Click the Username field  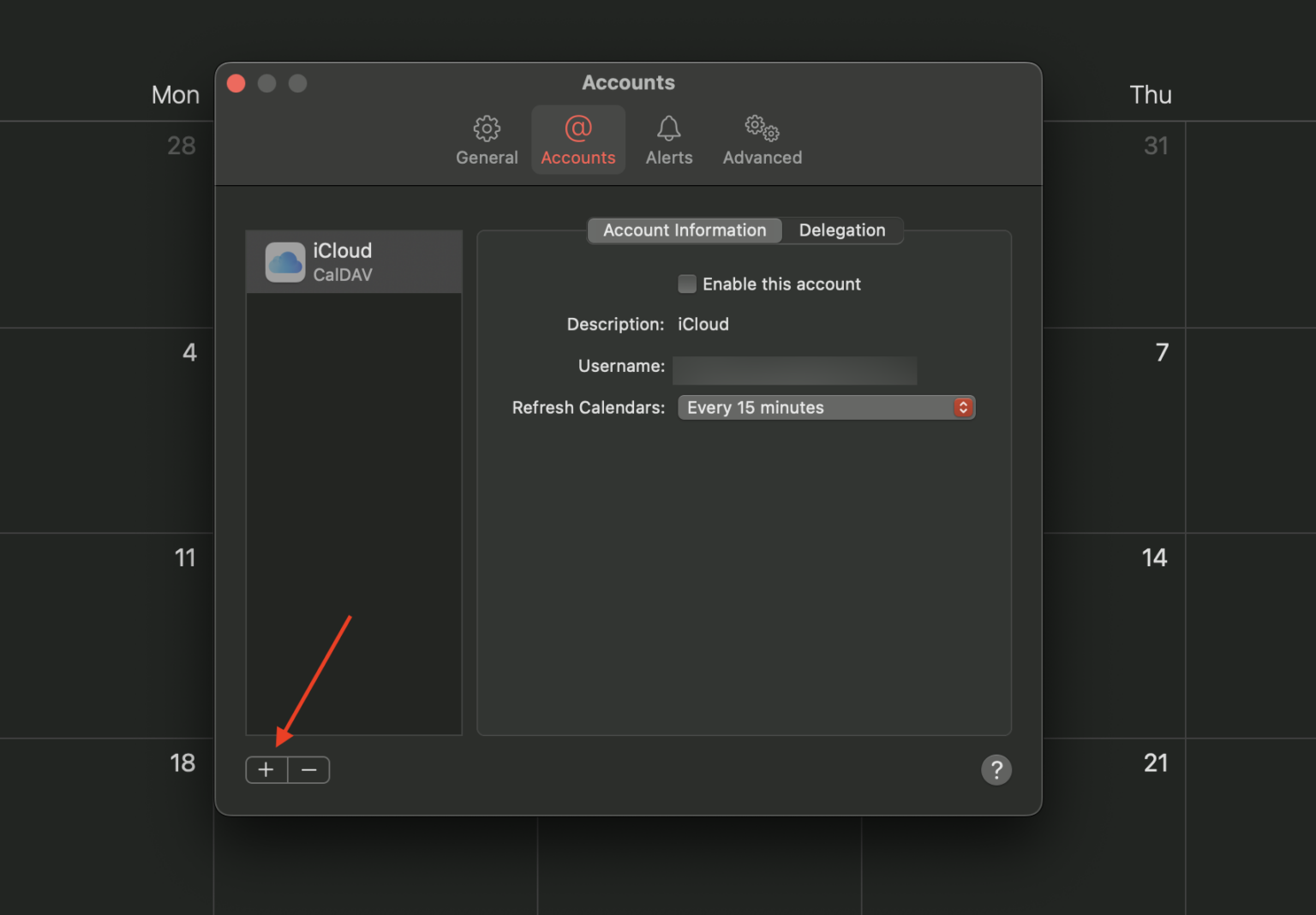[x=794, y=370]
